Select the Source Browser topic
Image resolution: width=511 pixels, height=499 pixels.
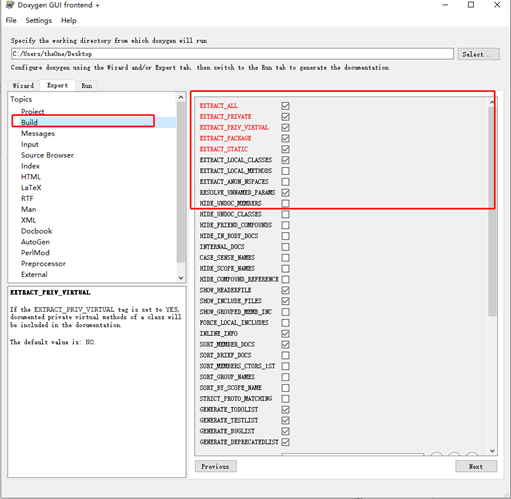(x=47, y=155)
